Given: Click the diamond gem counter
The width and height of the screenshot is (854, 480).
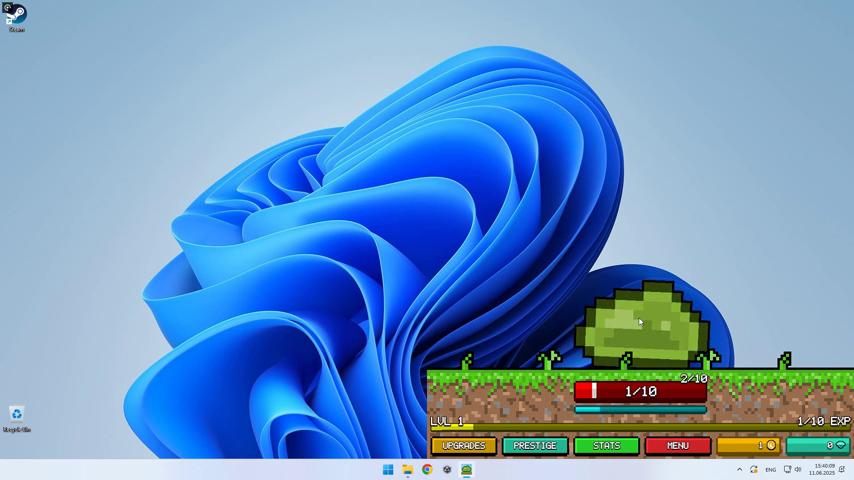Looking at the screenshot, I should point(818,445).
